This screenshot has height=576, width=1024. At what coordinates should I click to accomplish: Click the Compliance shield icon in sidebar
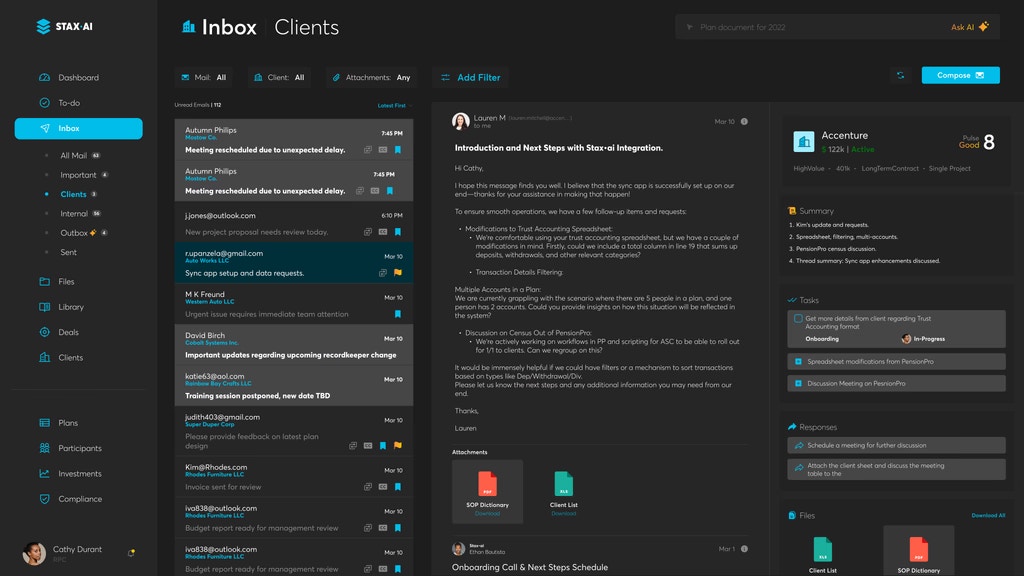[x=44, y=499]
